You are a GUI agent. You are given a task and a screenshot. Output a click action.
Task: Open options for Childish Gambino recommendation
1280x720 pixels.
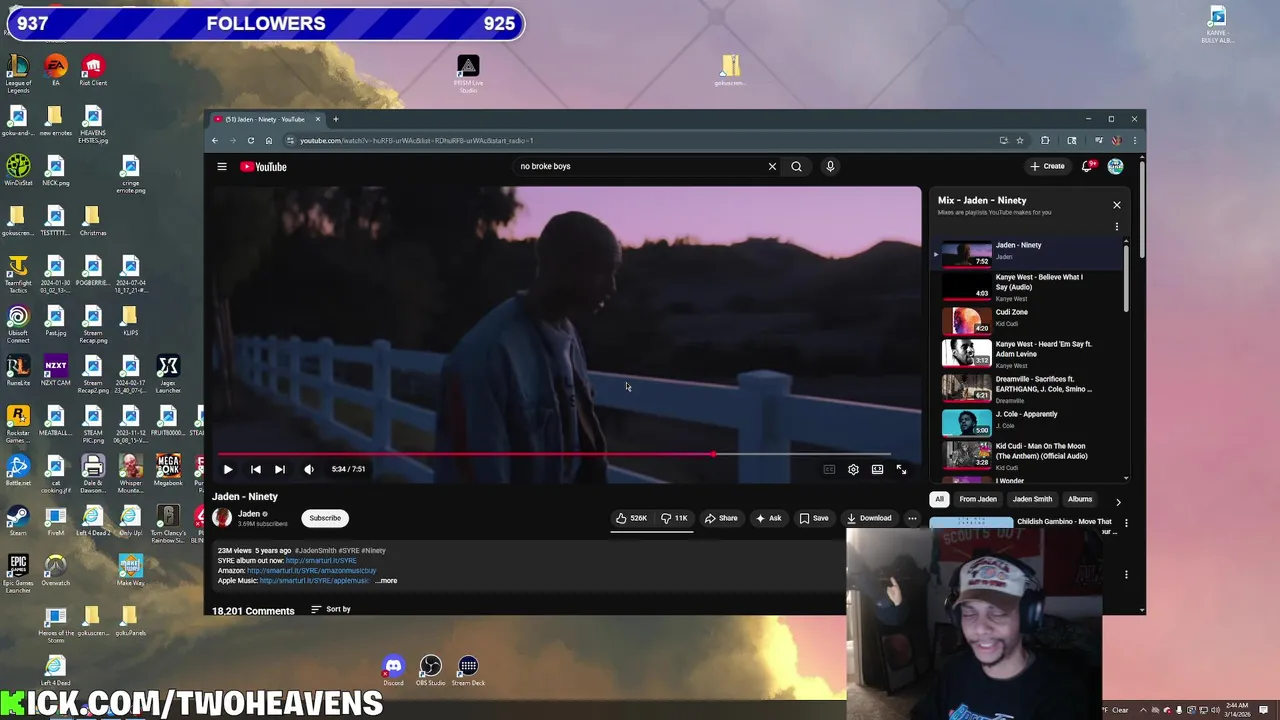1126,523
